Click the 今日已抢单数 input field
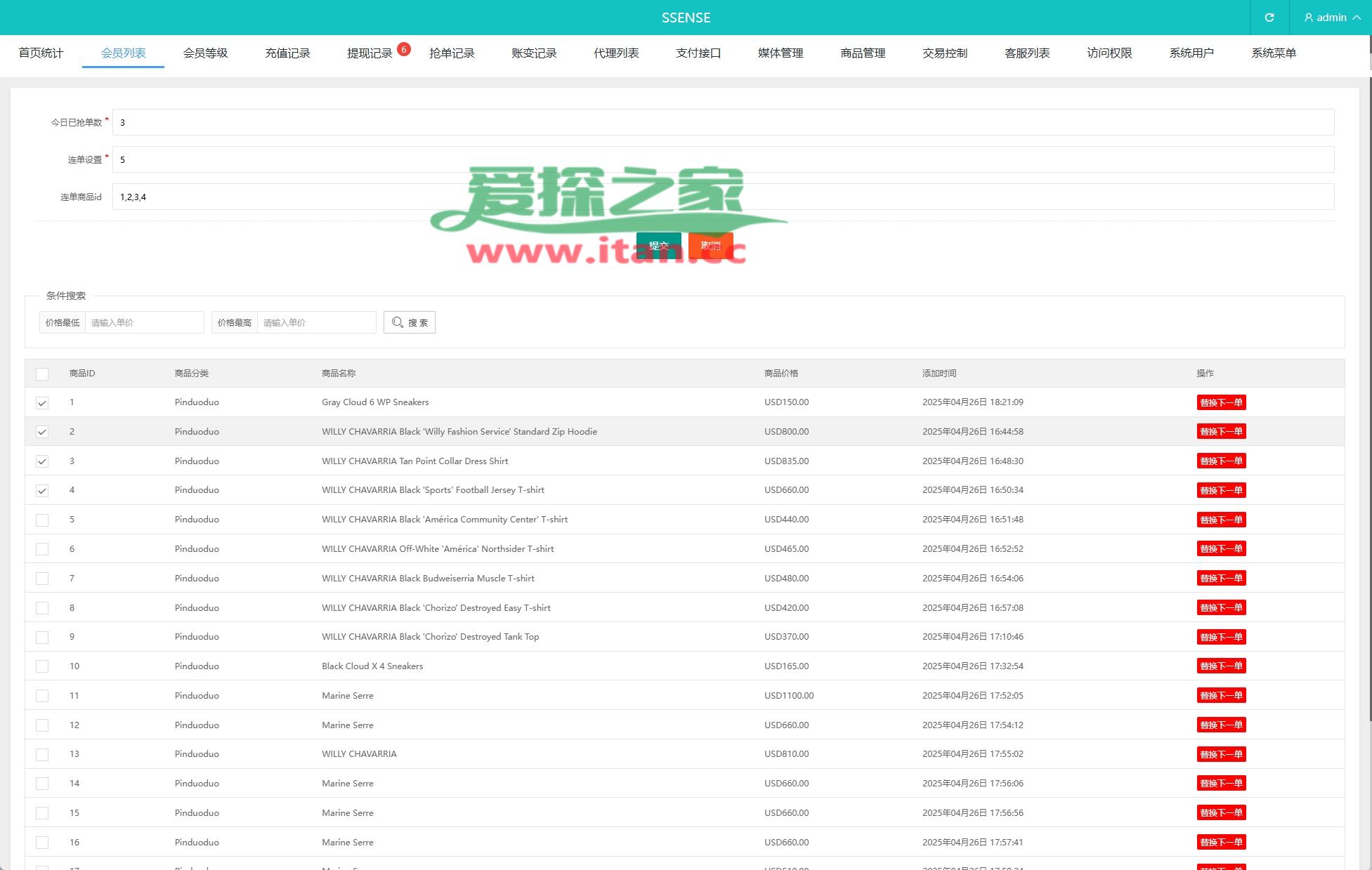 [x=723, y=122]
